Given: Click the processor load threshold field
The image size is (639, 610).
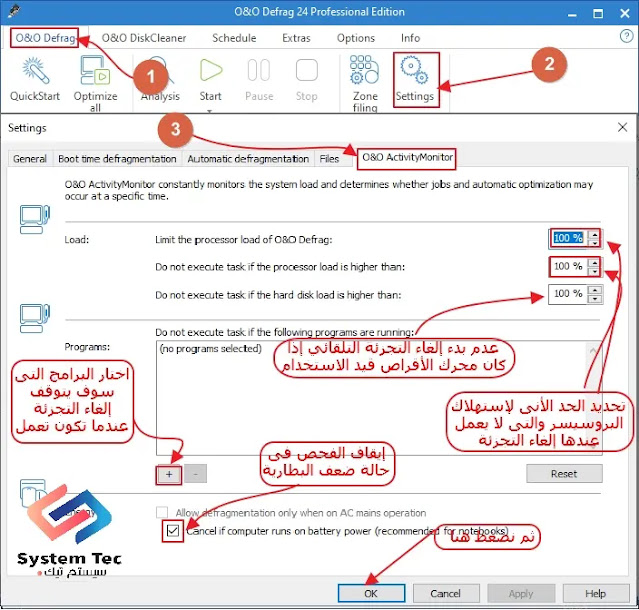Looking at the screenshot, I should [x=568, y=266].
